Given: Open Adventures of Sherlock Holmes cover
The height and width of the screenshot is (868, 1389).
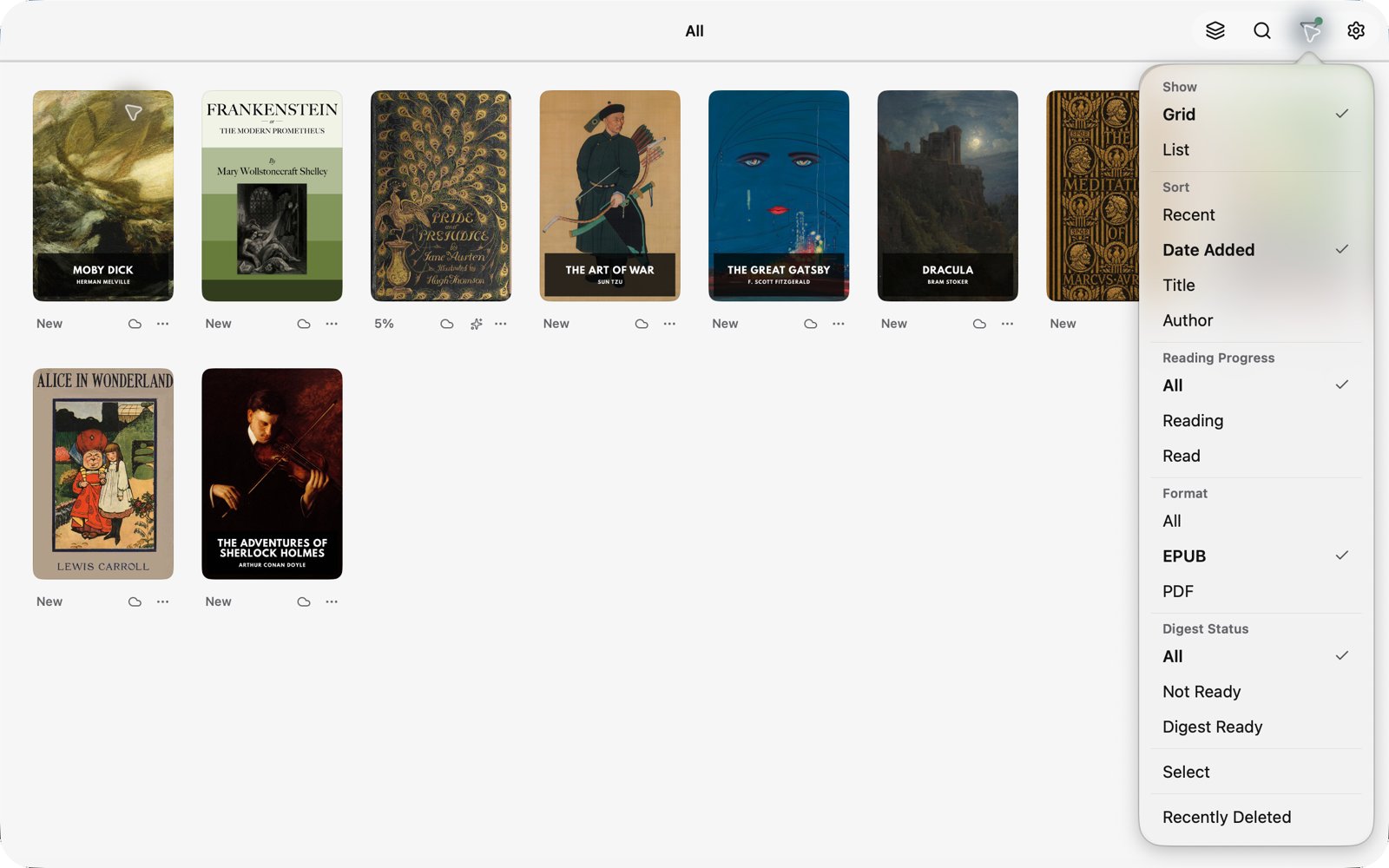Looking at the screenshot, I should [x=272, y=474].
